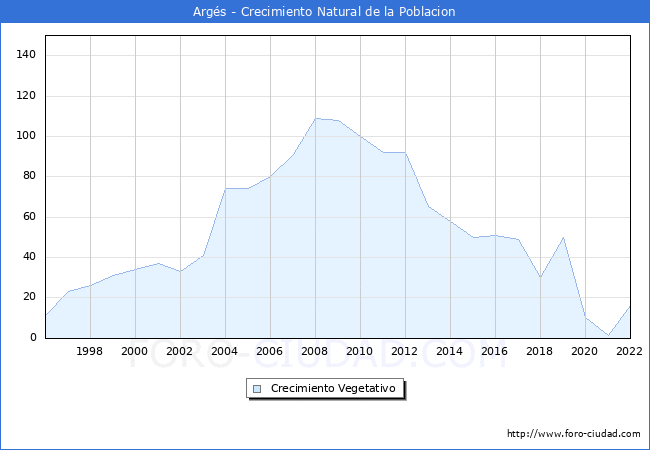Screen dimensions: 650x450
Task: Click the 2019 spike data point on the line
Action: pyautogui.click(x=563, y=237)
